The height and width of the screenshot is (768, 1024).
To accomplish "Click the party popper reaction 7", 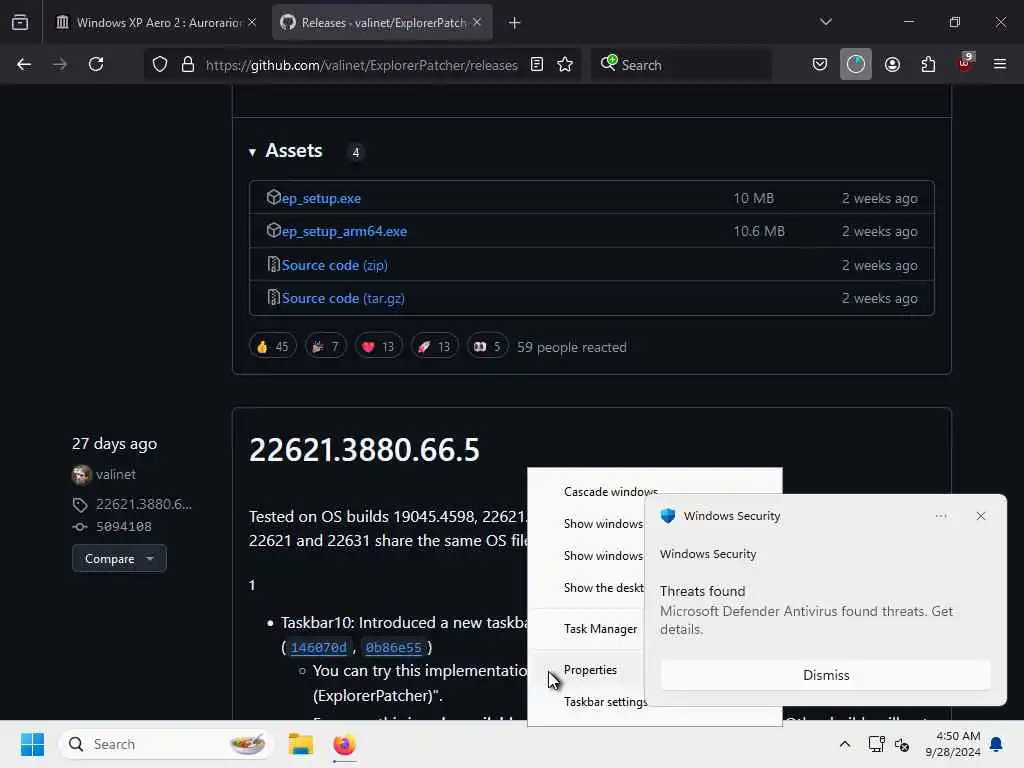I will 326,347.
